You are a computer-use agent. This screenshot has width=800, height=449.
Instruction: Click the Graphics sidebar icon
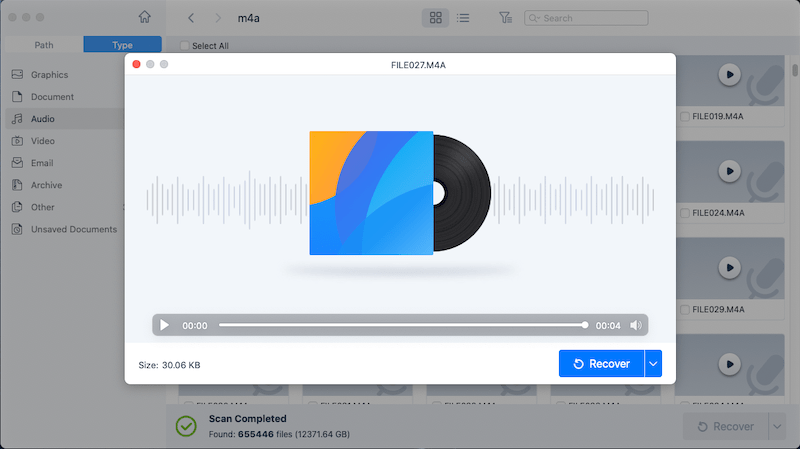click(x=17, y=74)
